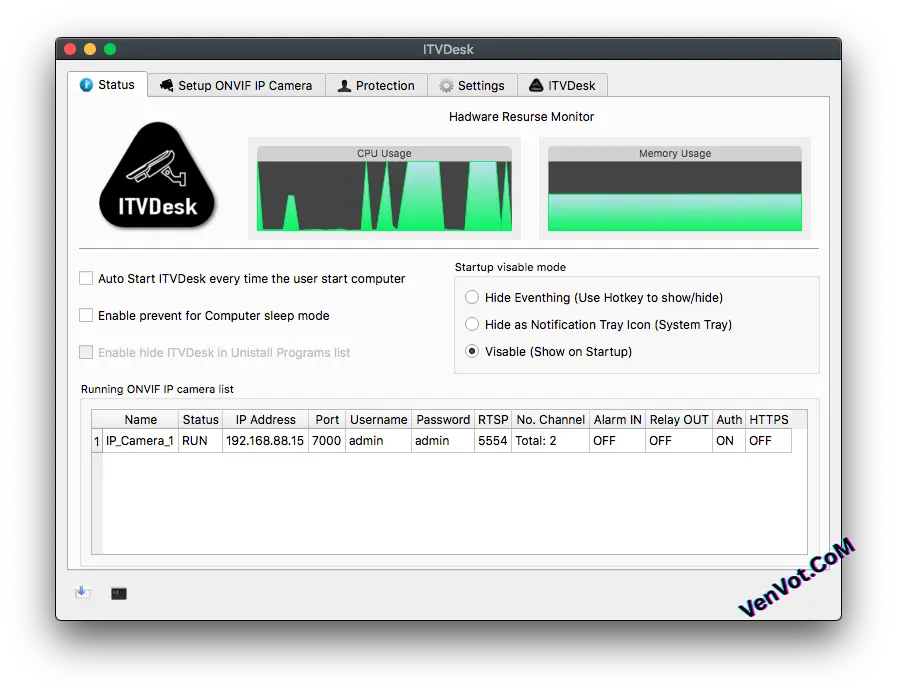This screenshot has width=897, height=694.
Task: Open the Settings tab
Action: point(473,86)
